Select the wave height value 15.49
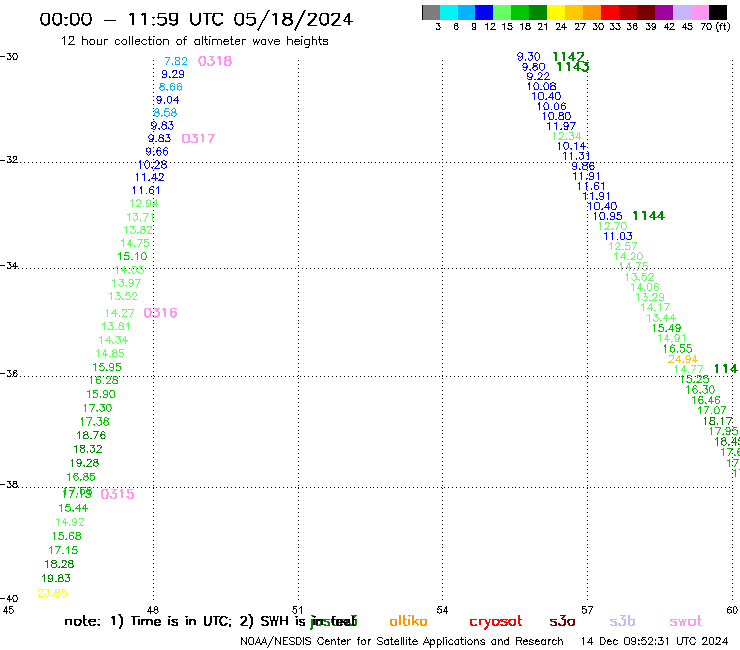This screenshot has height=650, width=740. point(666,328)
